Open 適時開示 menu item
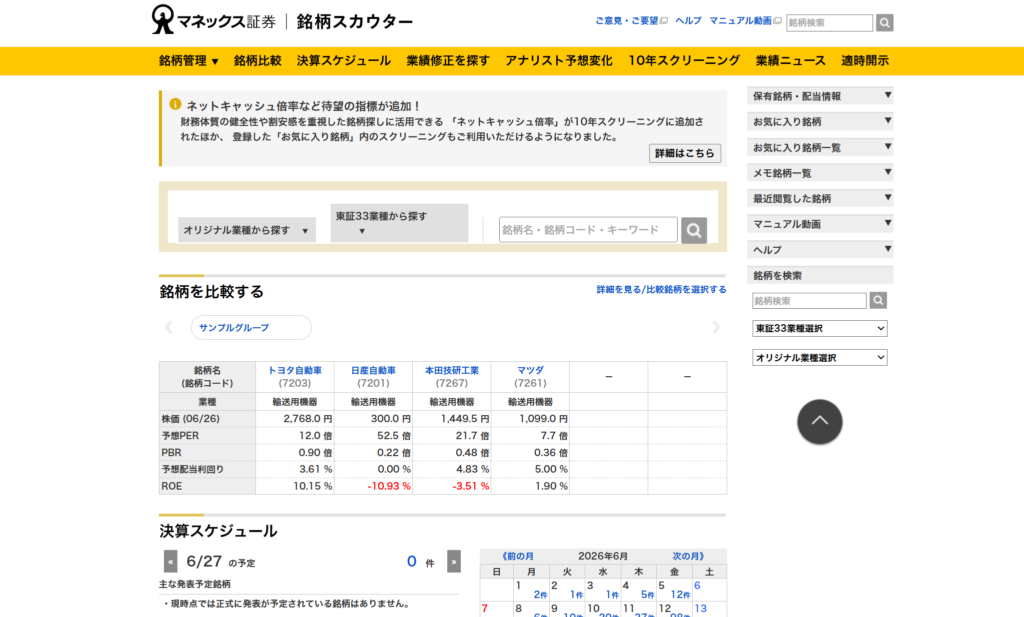The height and width of the screenshot is (617, 1024). coord(865,61)
